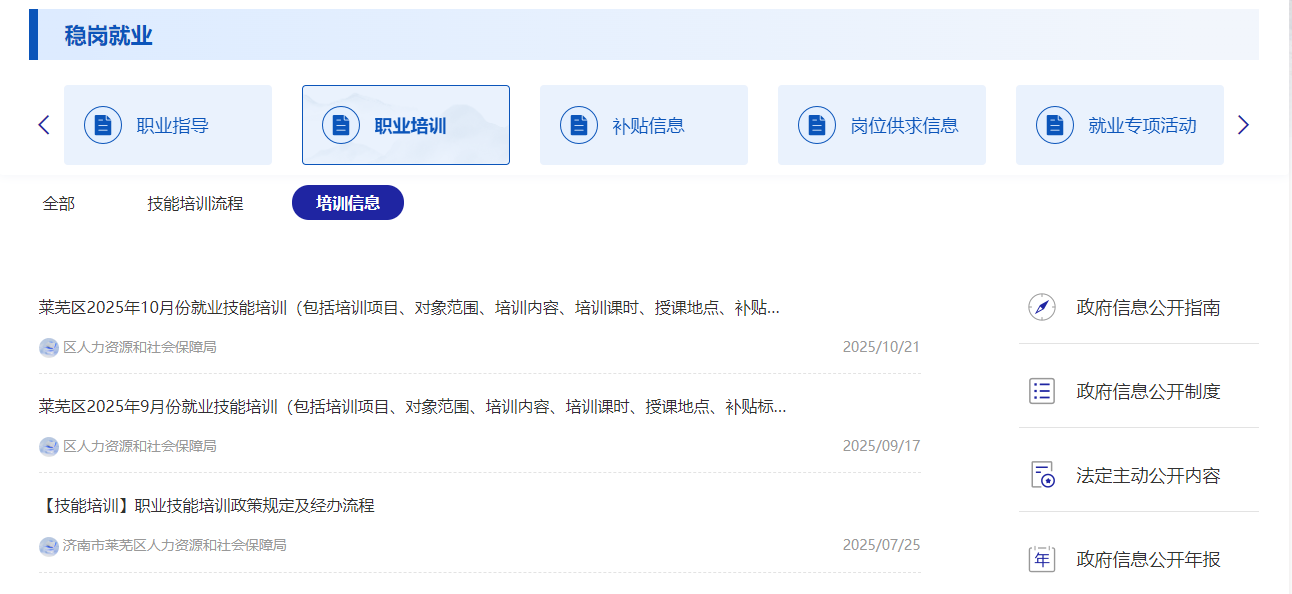
Task: Switch to the 全部 filter tab
Action: pos(59,203)
